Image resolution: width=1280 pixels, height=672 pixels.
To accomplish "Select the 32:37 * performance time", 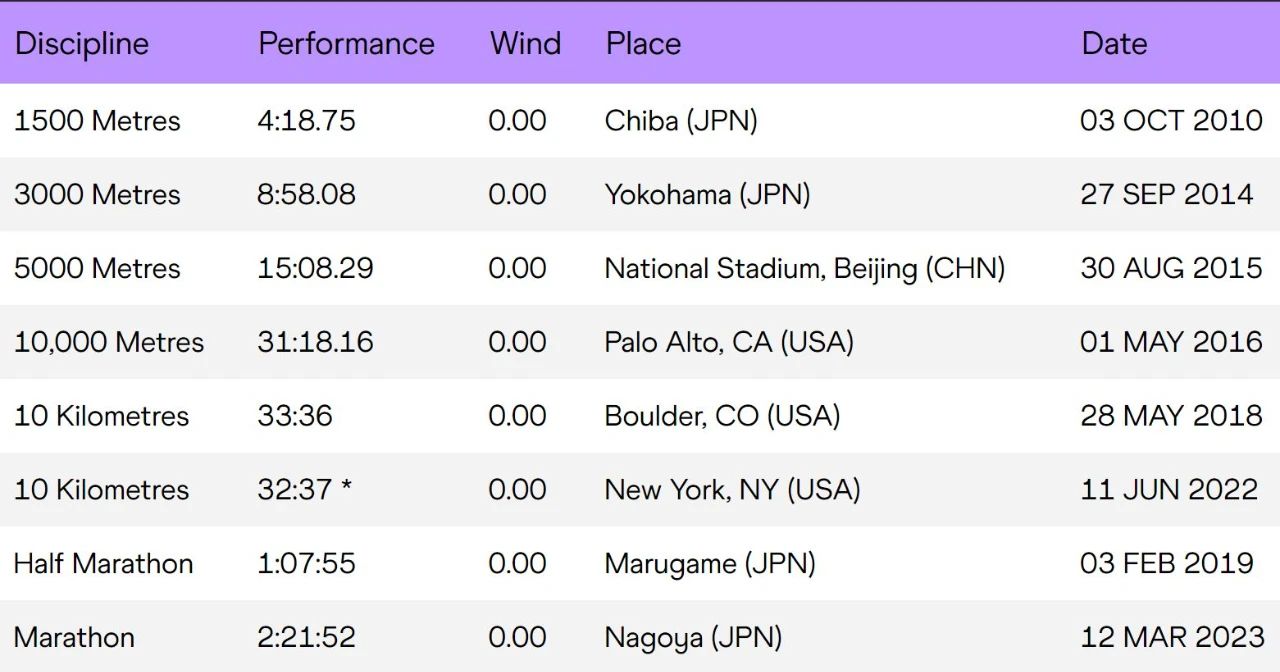I will pyautogui.click(x=304, y=490).
